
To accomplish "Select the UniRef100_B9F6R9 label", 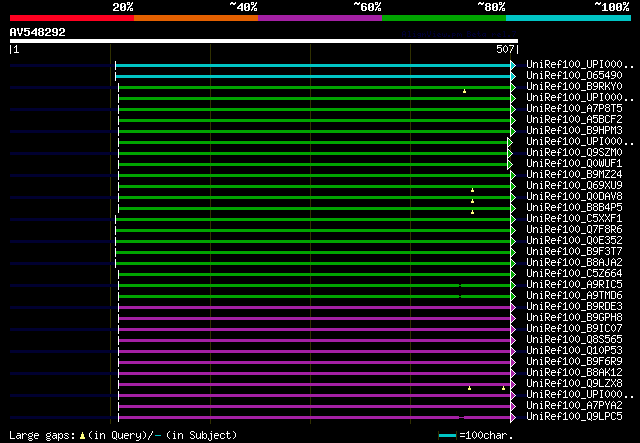I will coord(574,362).
